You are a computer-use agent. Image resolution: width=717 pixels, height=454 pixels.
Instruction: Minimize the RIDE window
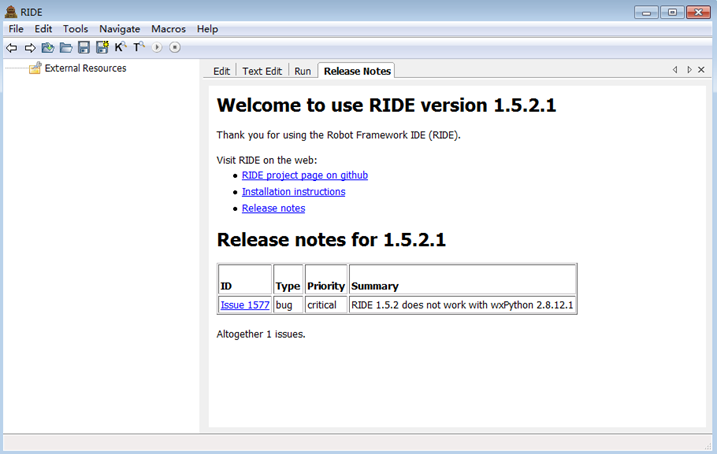pos(646,12)
